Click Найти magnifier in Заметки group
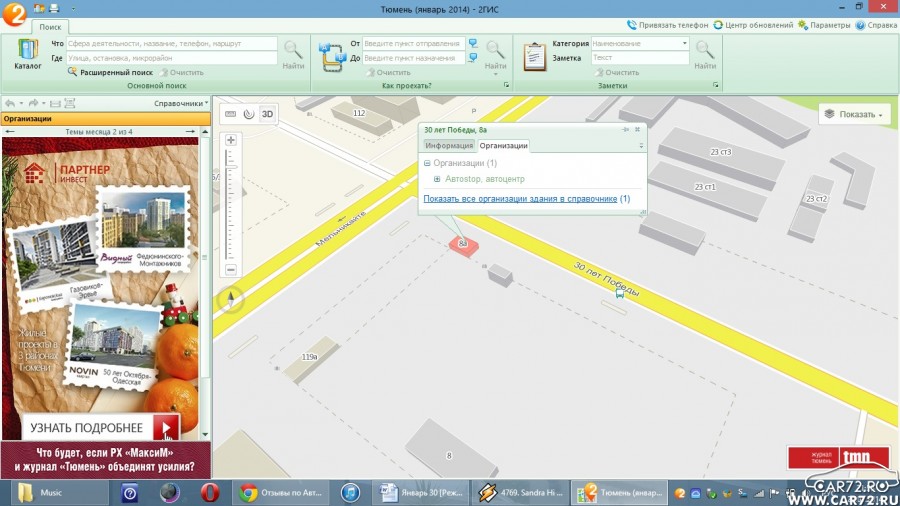The height and width of the screenshot is (506, 900). (x=705, y=55)
